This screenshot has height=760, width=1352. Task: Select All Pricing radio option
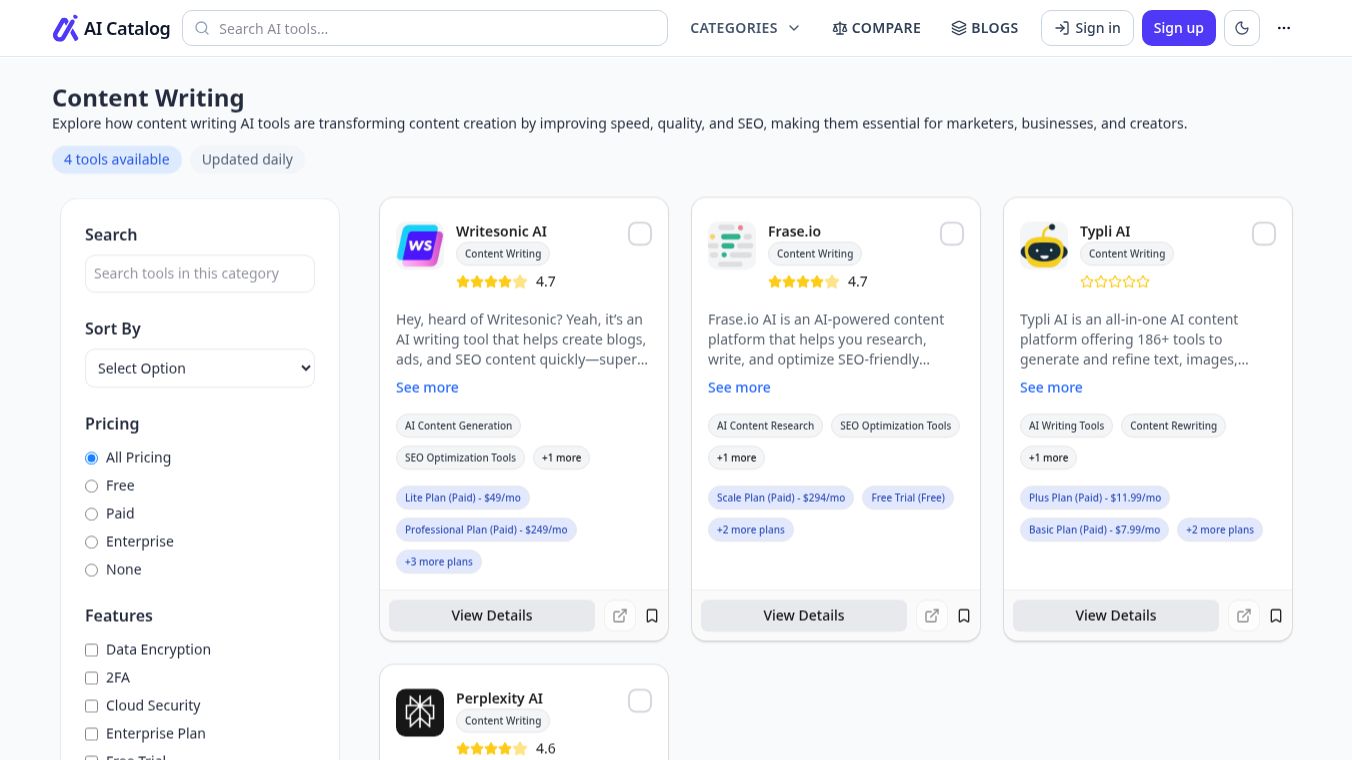coord(92,458)
